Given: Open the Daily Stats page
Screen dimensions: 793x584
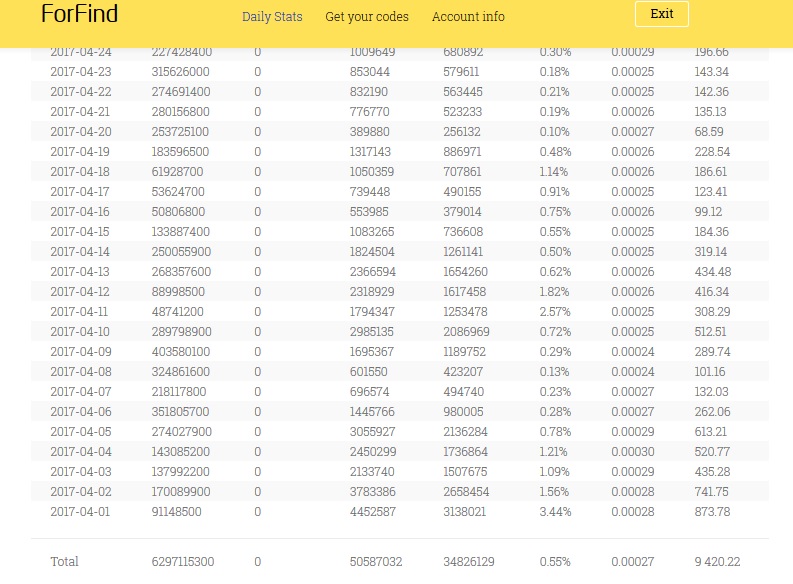Looking at the screenshot, I should (272, 17).
